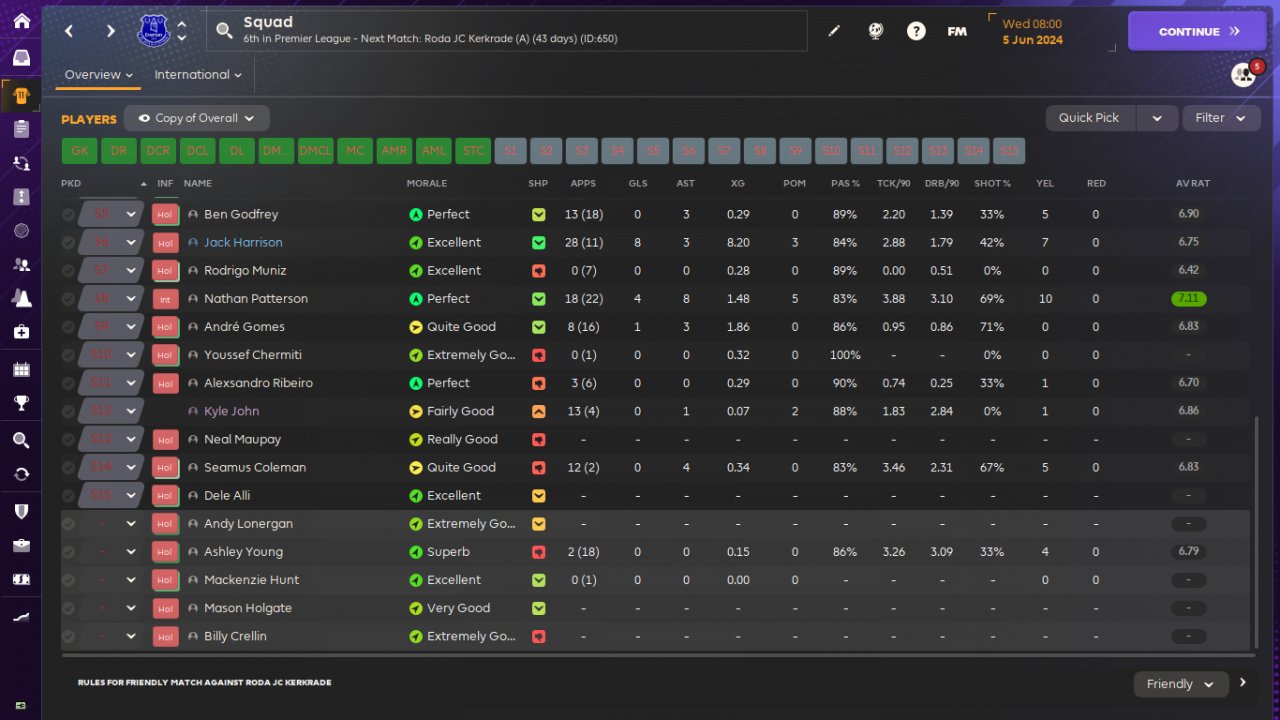This screenshot has width=1280, height=720.
Task: Open position dropdown for Neal Maupay
Action: pos(131,439)
